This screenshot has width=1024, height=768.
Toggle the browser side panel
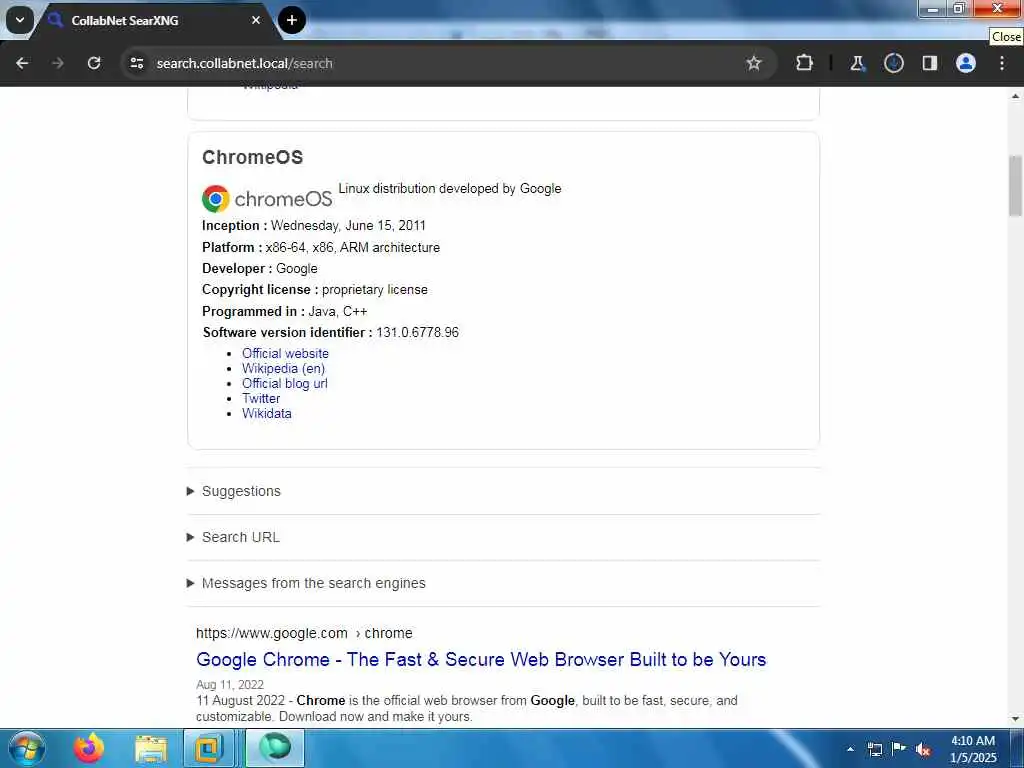[x=930, y=63]
